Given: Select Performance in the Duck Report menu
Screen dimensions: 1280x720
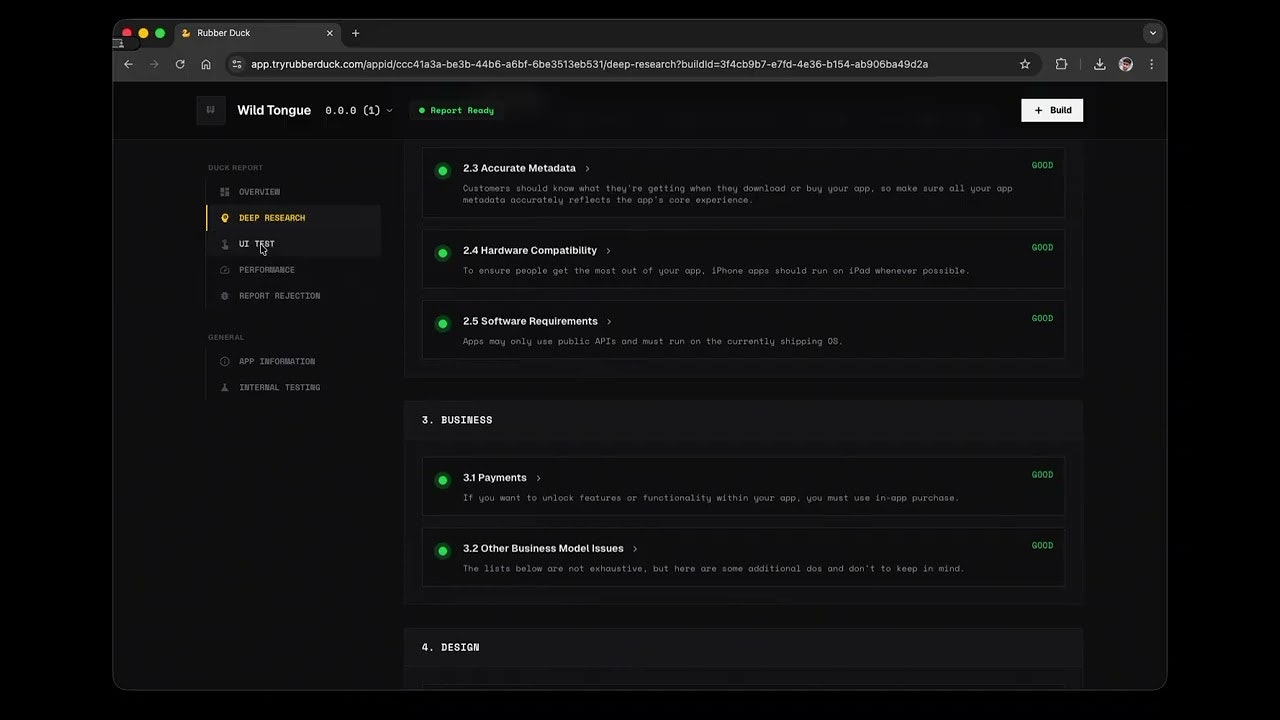Looking at the screenshot, I should pyautogui.click(x=267, y=269).
